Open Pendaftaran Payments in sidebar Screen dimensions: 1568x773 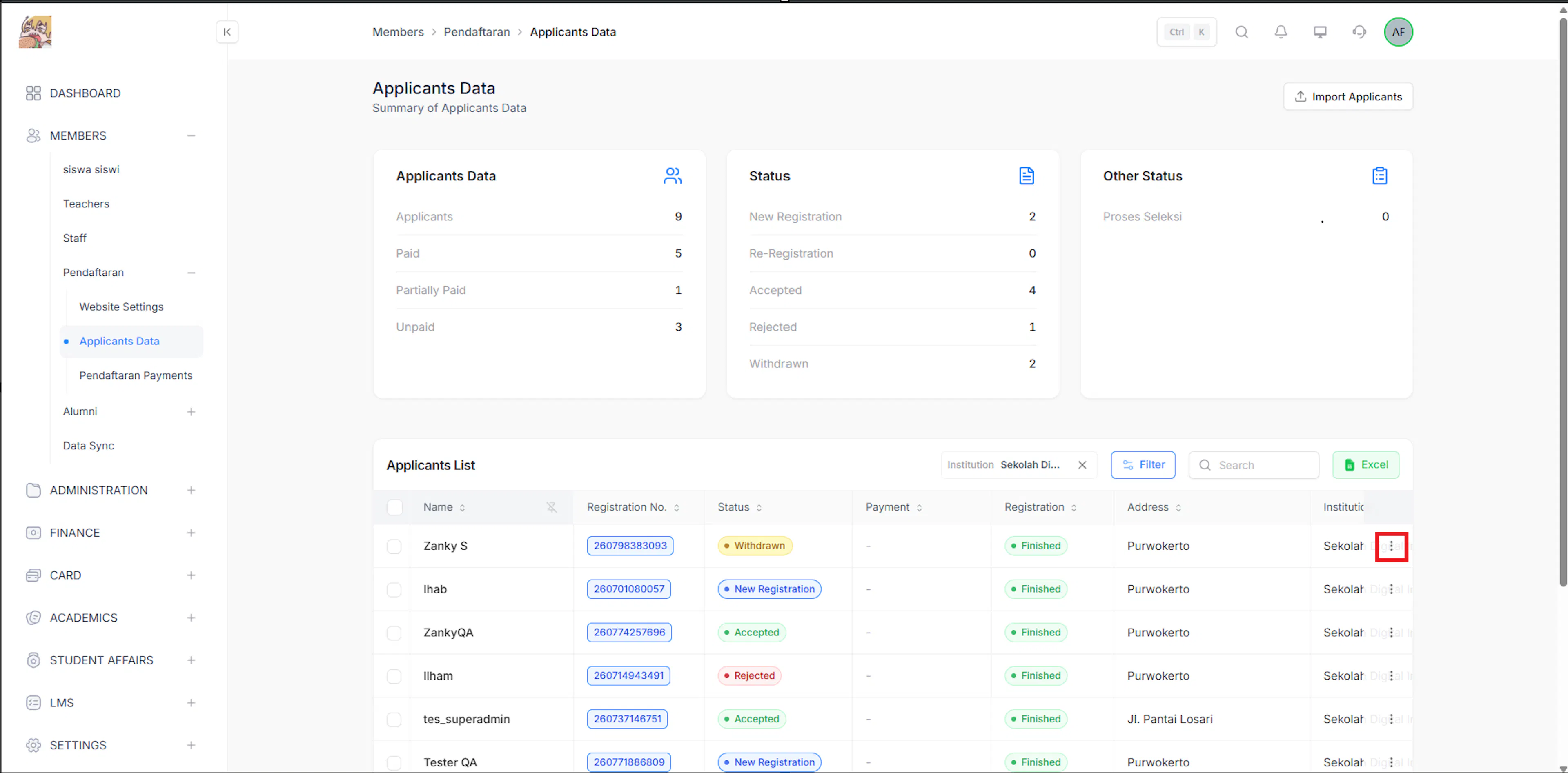tap(136, 376)
